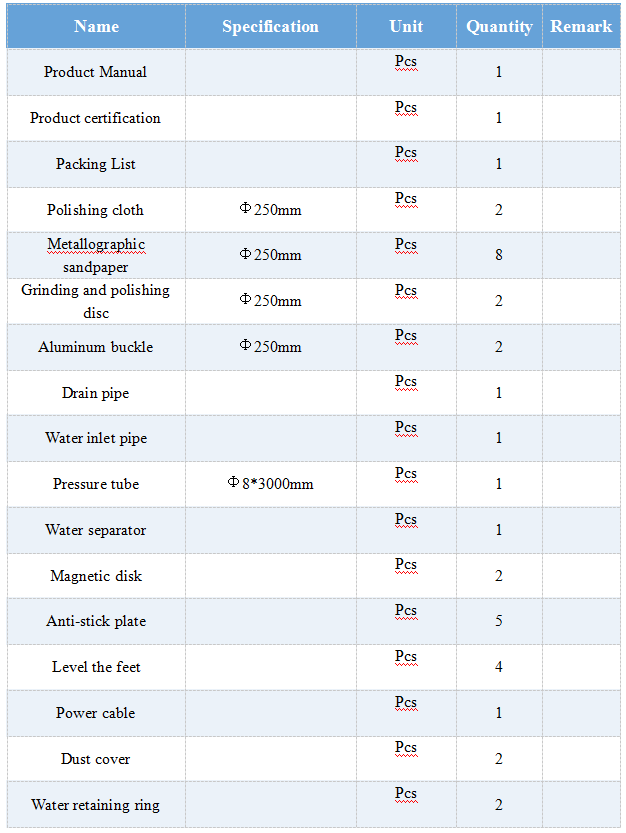Viewport: 626px width, 833px height.
Task: Click the Product Manual cell
Action: point(96,72)
